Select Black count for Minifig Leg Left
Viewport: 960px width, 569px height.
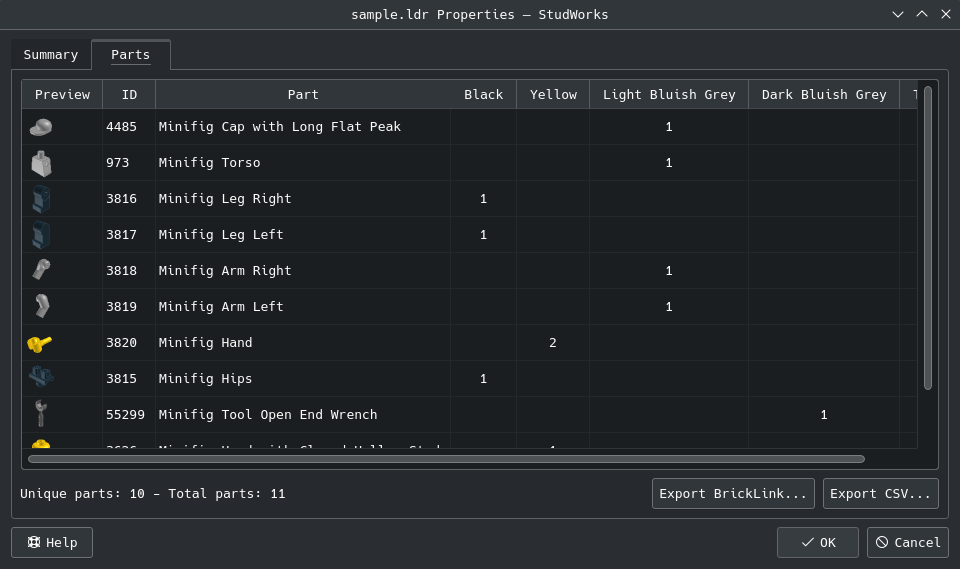[x=483, y=235]
